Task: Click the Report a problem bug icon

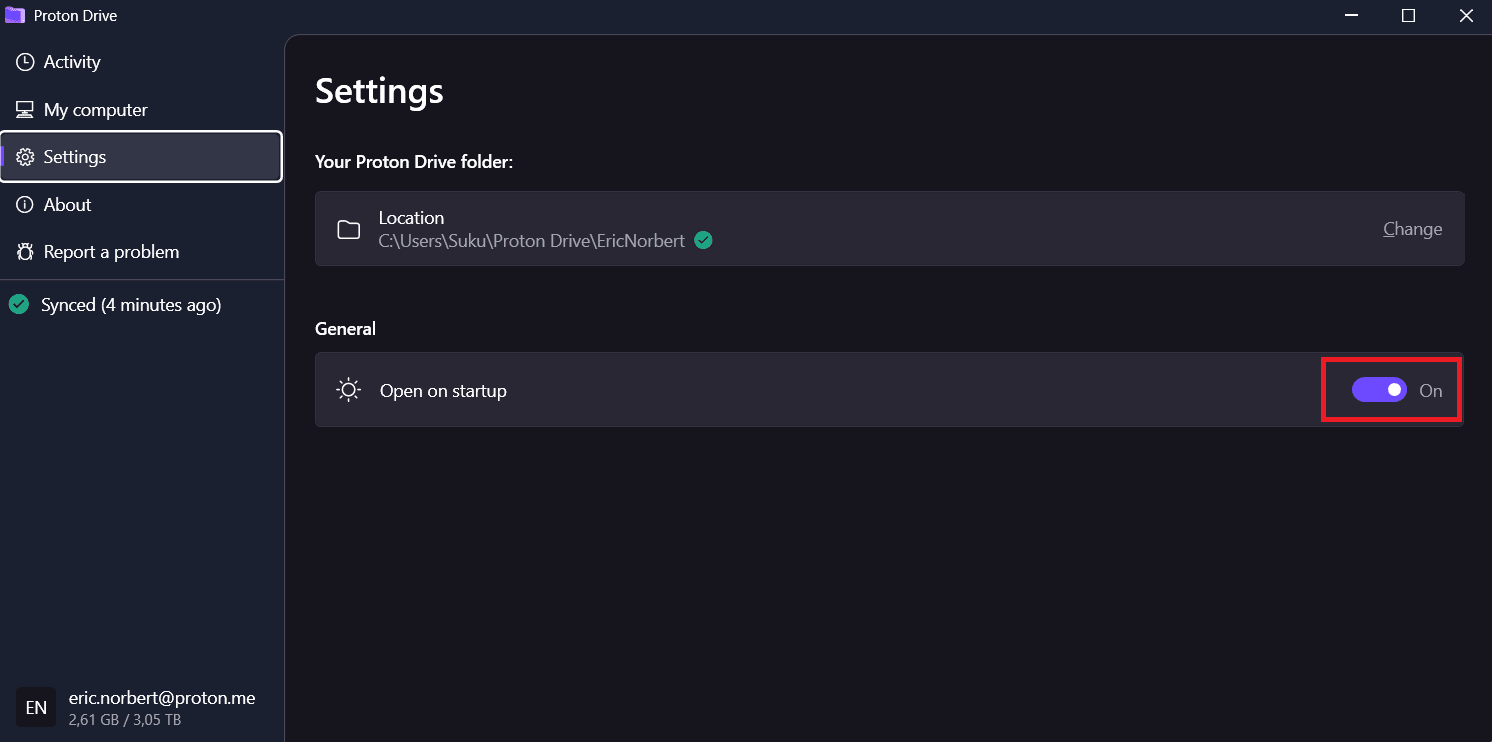Action: click(25, 252)
